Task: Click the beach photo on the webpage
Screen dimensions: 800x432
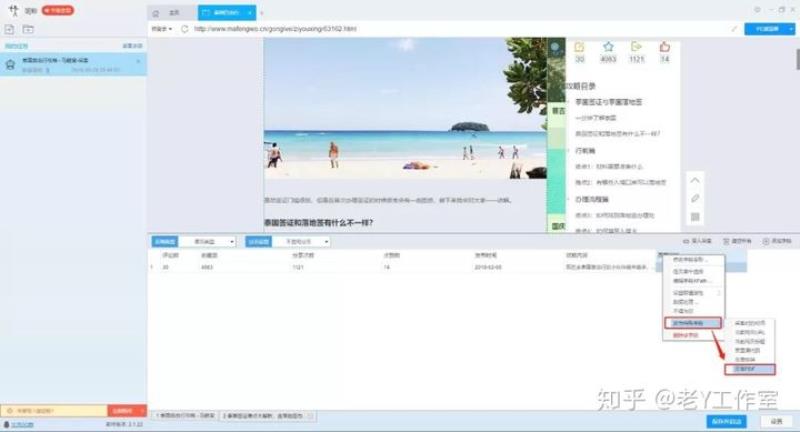Action: (405, 109)
